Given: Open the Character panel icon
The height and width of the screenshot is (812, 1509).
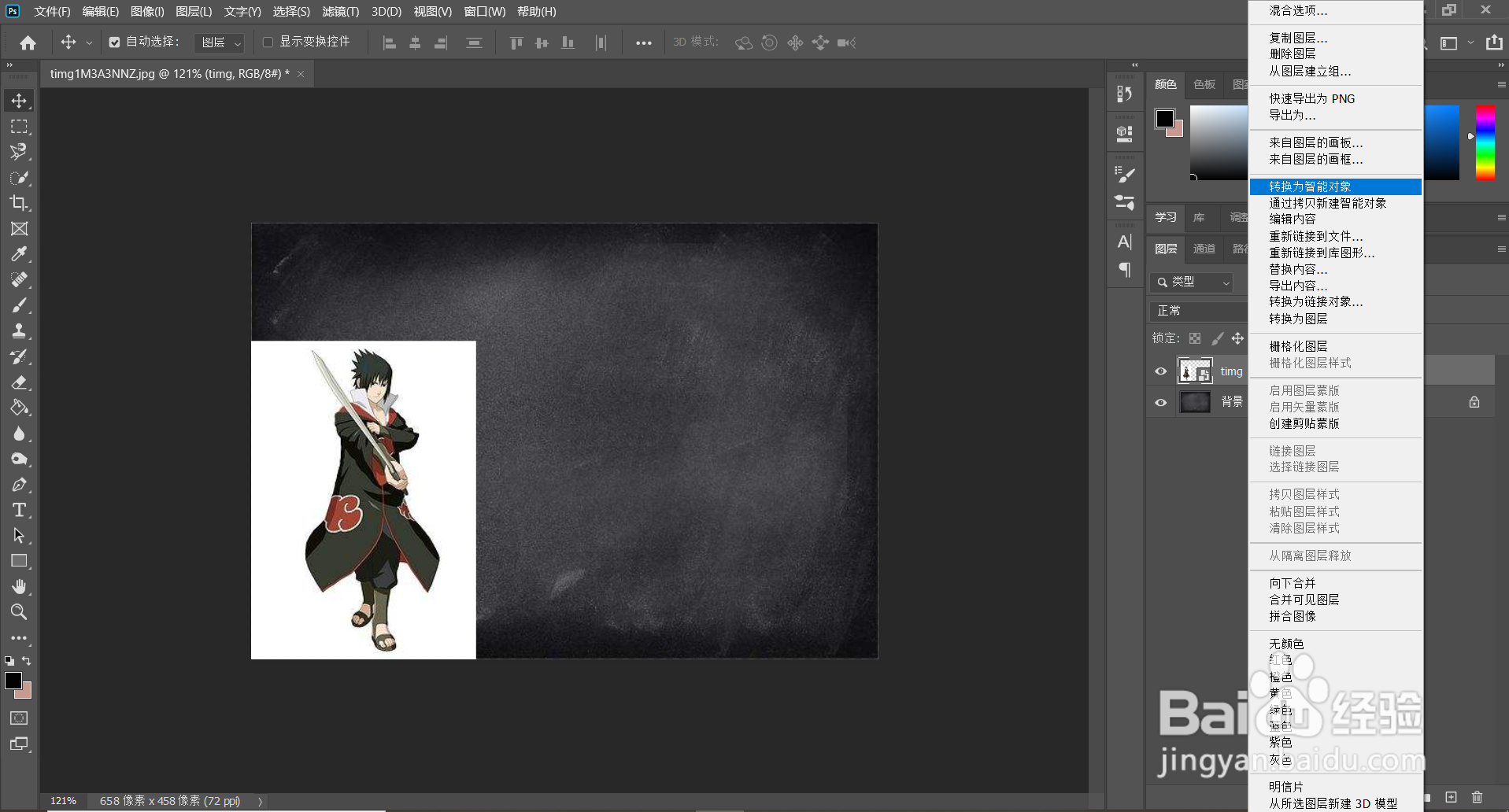Looking at the screenshot, I should click(1125, 242).
